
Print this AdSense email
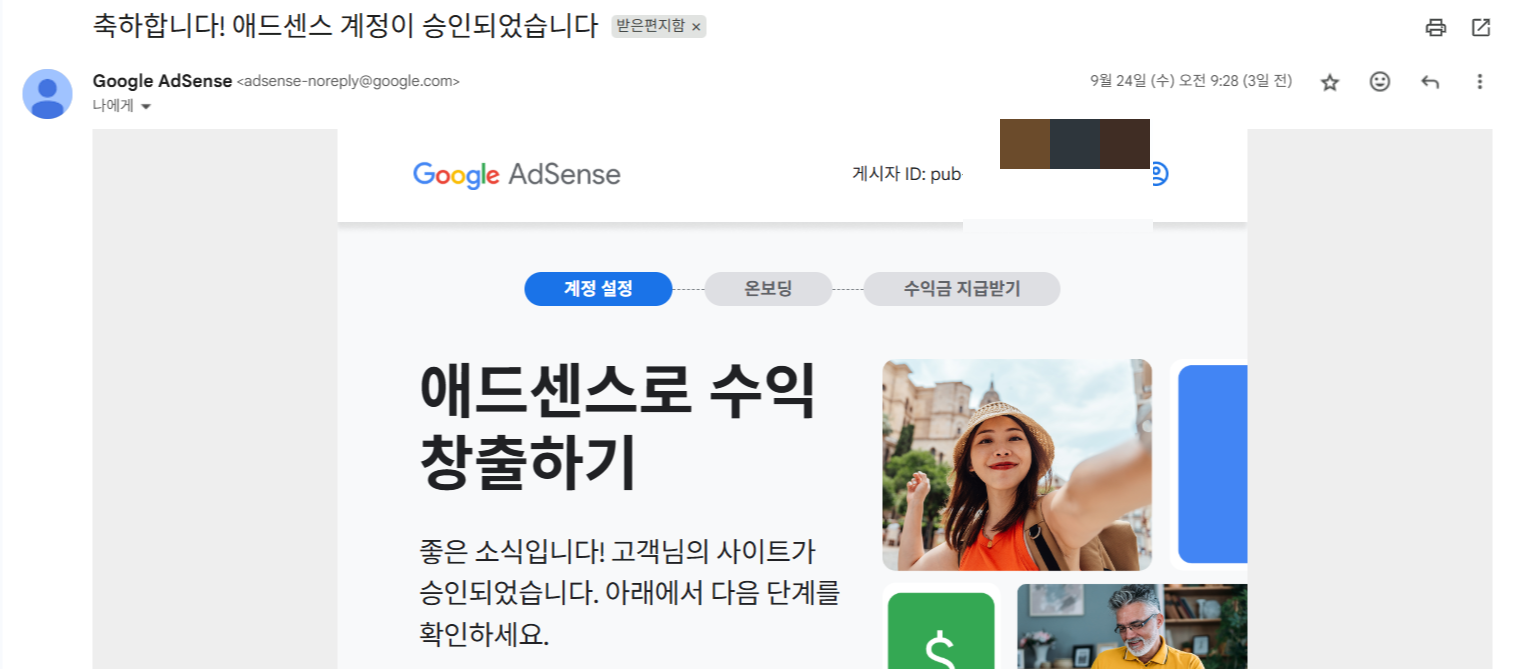coord(1436,28)
